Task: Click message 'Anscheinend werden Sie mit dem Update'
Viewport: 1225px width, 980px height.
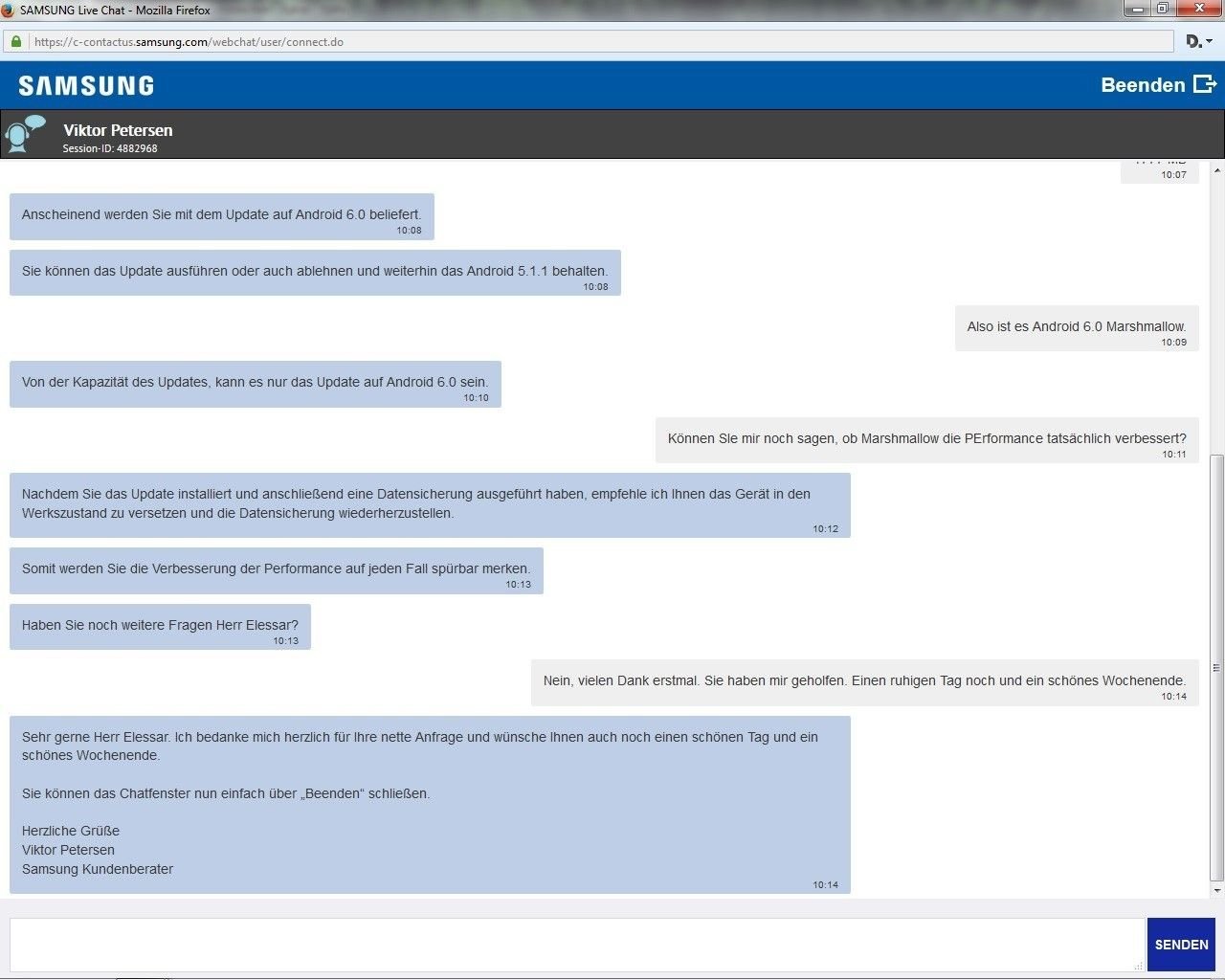Action: pyautogui.click(x=222, y=217)
